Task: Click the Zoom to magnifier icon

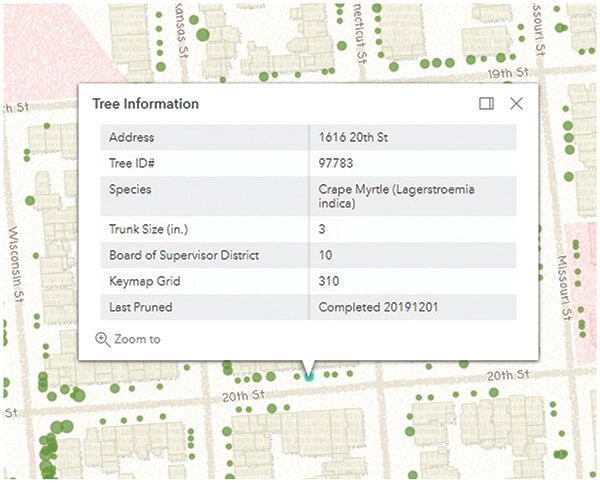Action: 103,339
